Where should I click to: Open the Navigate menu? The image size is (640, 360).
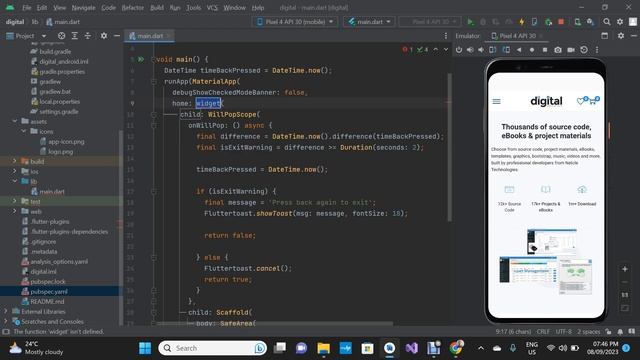click(x=83, y=7)
